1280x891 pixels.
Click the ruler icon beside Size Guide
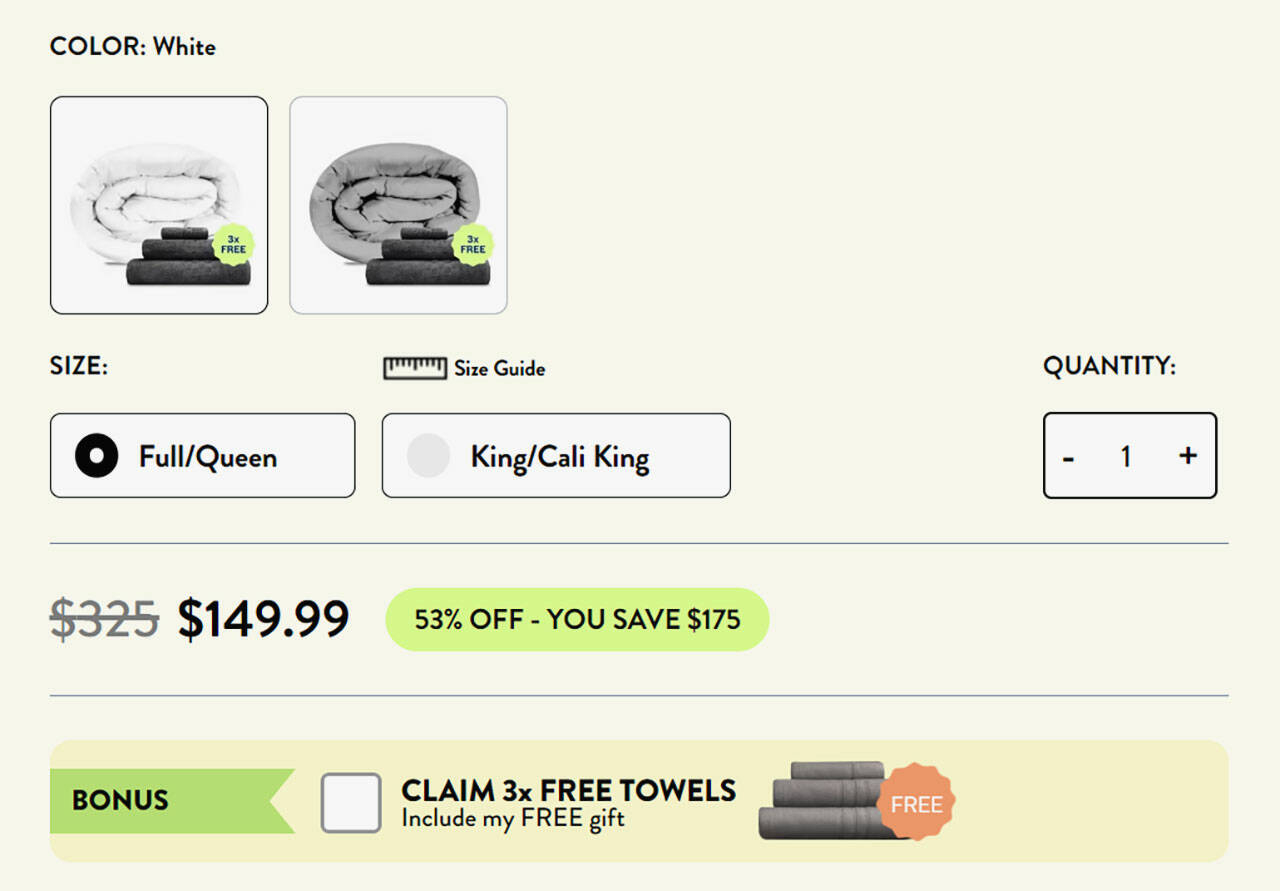pos(414,368)
